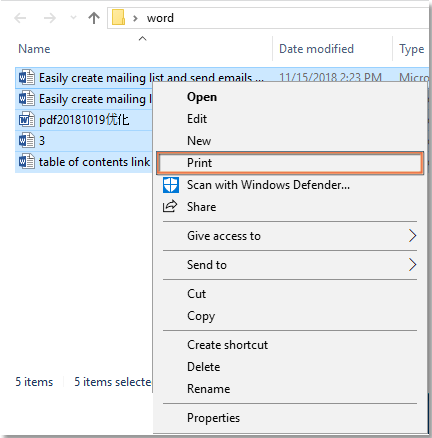Choose Properties at menu bottom

click(290, 418)
